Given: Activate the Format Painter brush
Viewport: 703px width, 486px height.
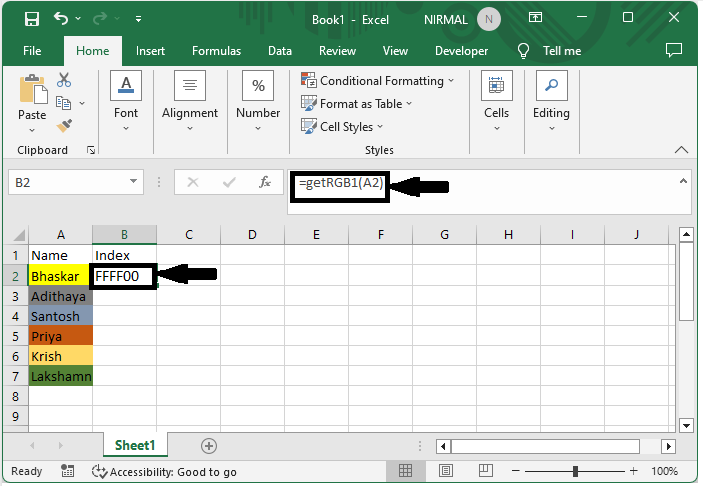Looking at the screenshot, I should [x=64, y=126].
